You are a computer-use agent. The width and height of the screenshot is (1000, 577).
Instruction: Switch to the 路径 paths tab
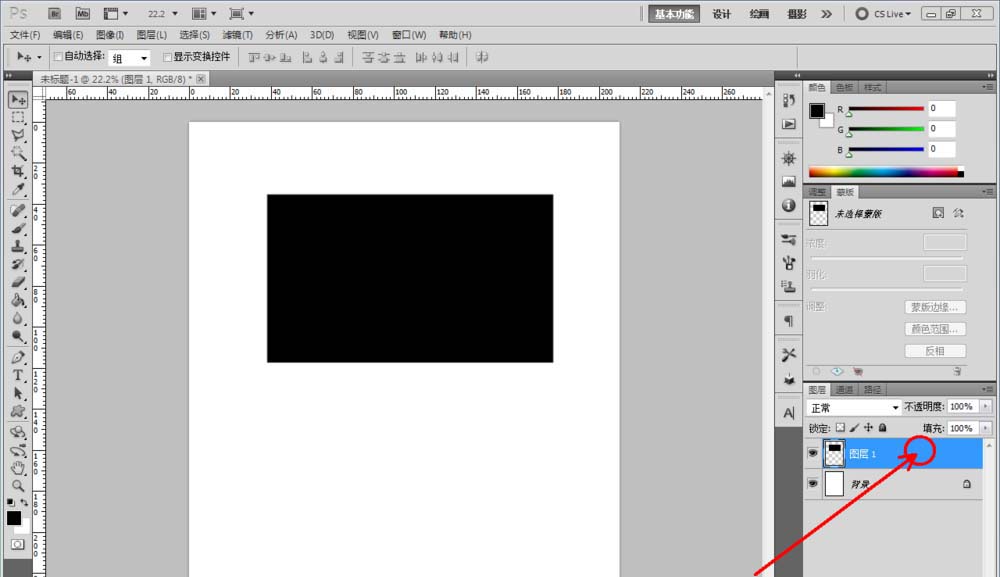872,390
